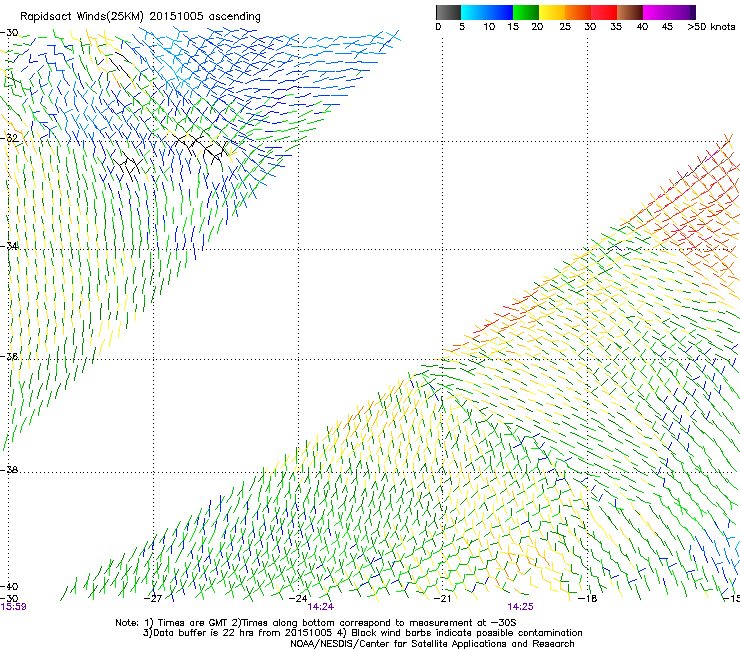This screenshot has height=650, width=740.
Task: Click the purple time stamp 15:59
Action: (14, 607)
